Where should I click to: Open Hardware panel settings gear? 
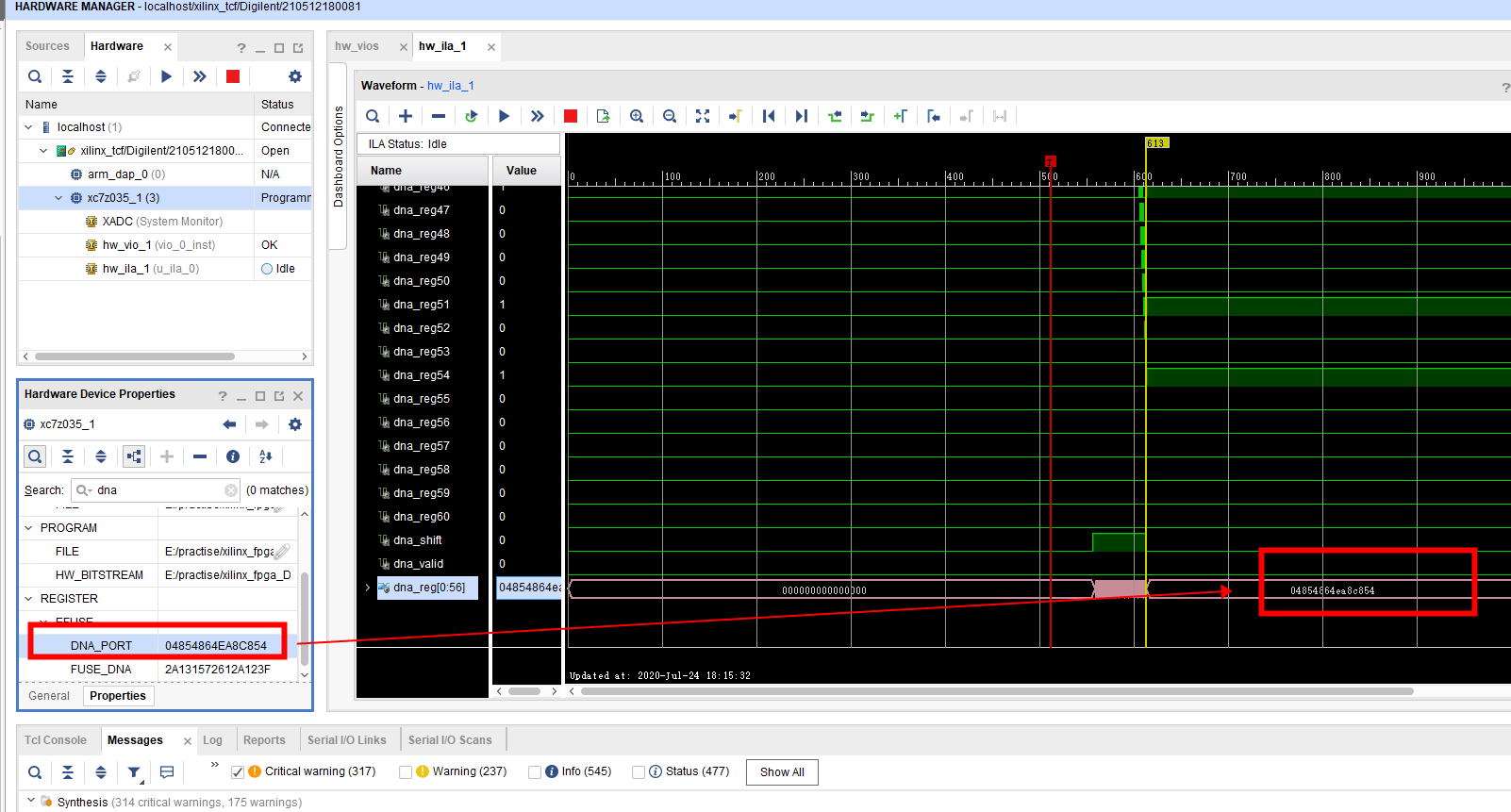coord(295,76)
